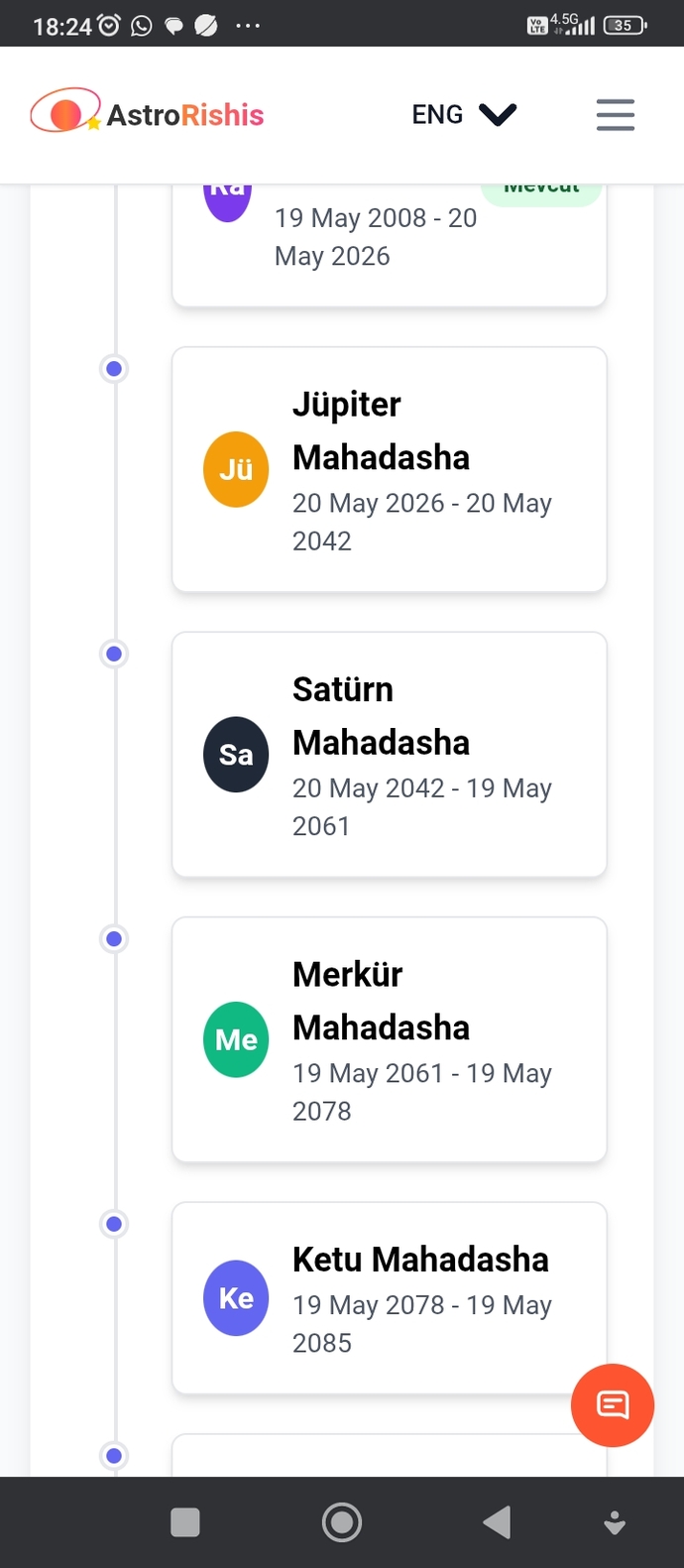This screenshot has height=1568, width=684.
Task: Select the dark Sa planet badge
Action: point(236,754)
